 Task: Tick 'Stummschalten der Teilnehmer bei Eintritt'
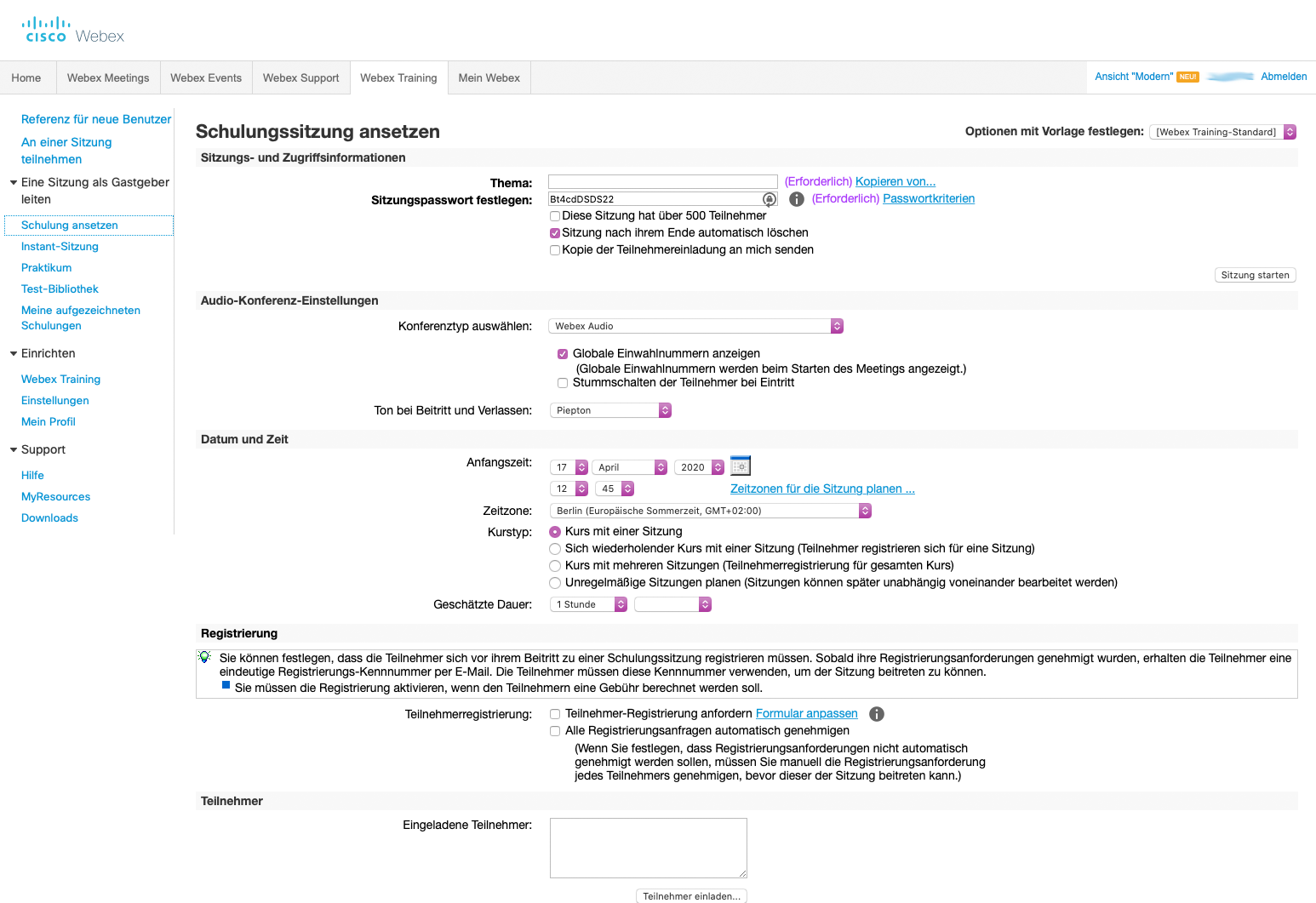563,383
